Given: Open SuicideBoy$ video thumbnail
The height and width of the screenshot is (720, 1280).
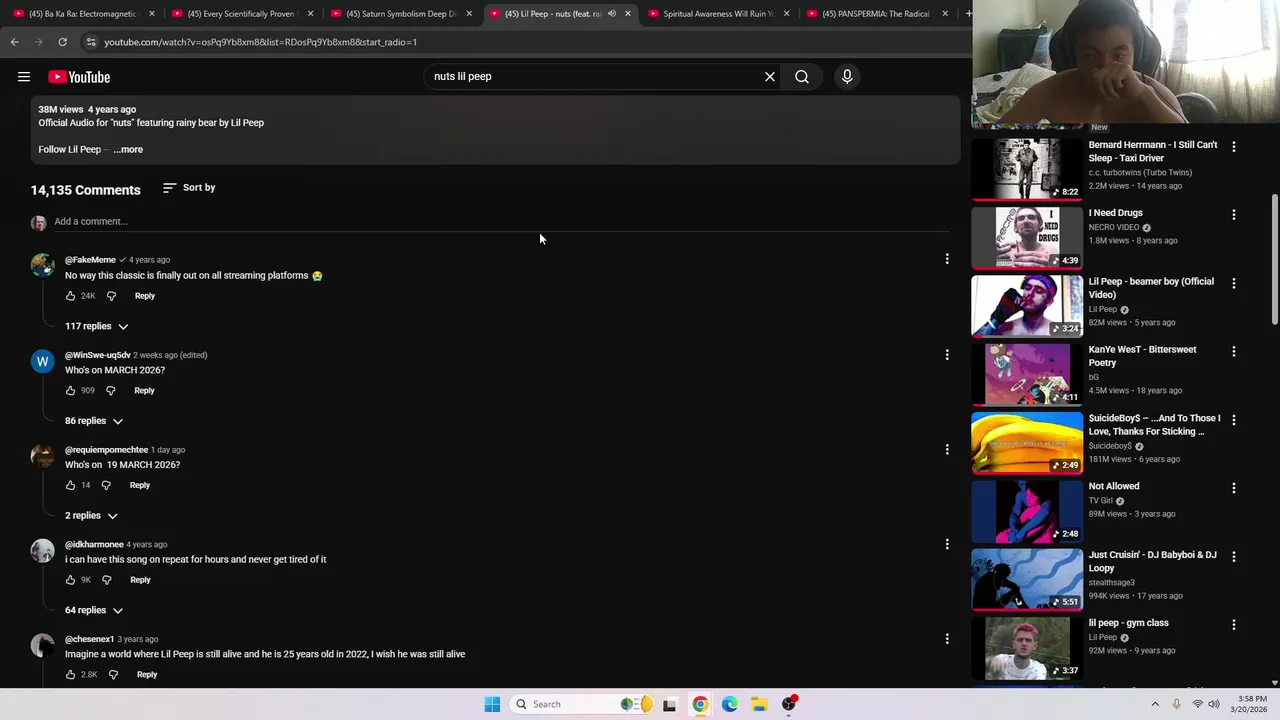Looking at the screenshot, I should [1027, 442].
